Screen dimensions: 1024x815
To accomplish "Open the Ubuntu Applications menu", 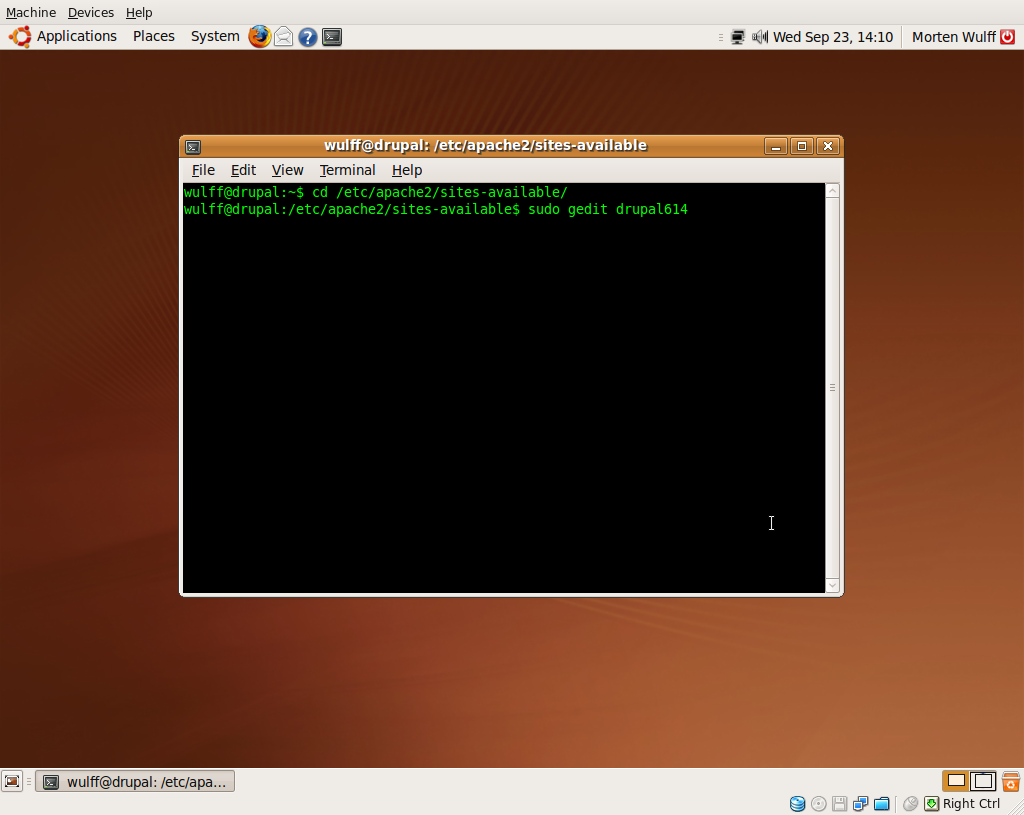I will [x=63, y=37].
